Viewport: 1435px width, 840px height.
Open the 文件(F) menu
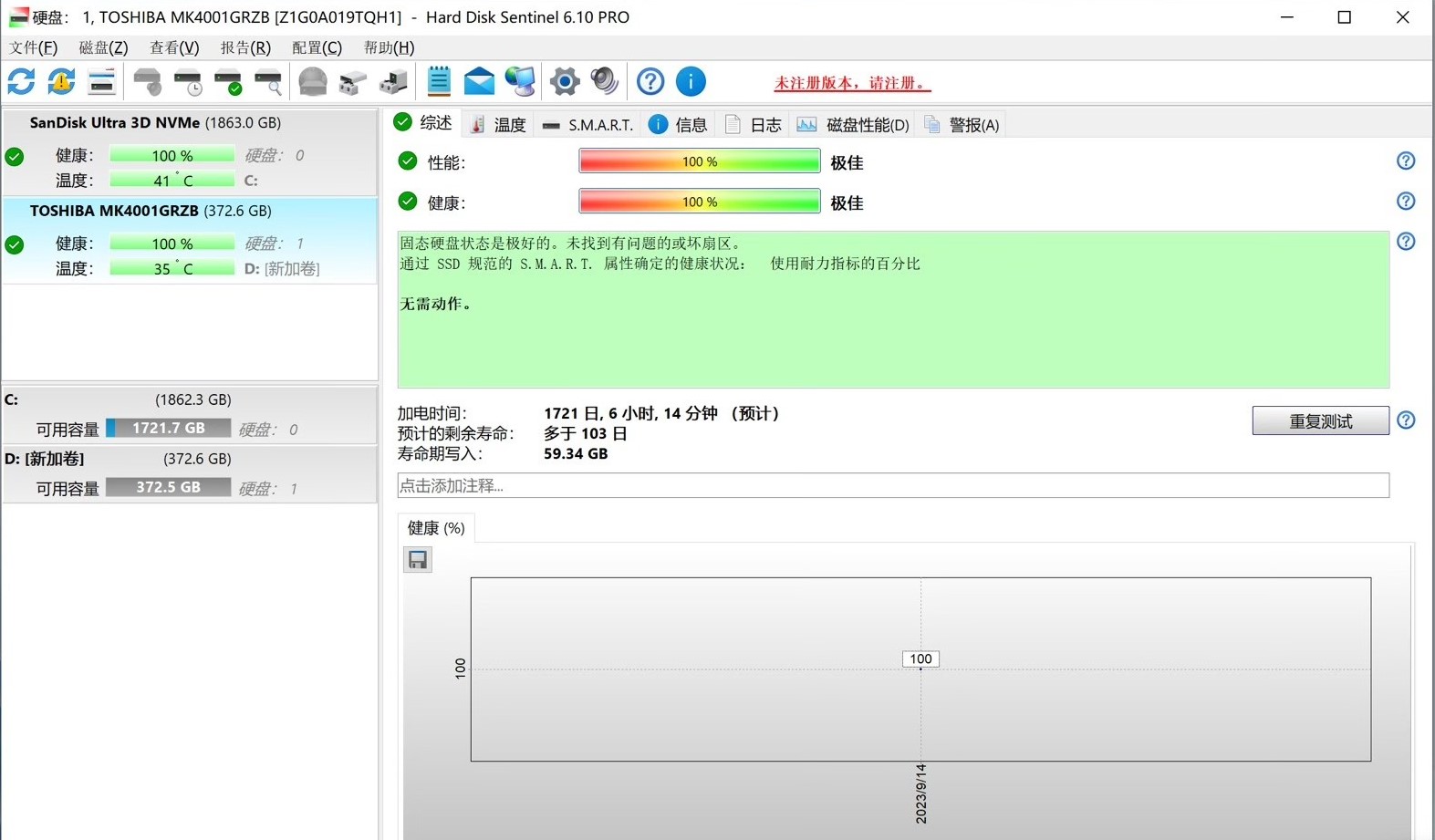point(34,47)
